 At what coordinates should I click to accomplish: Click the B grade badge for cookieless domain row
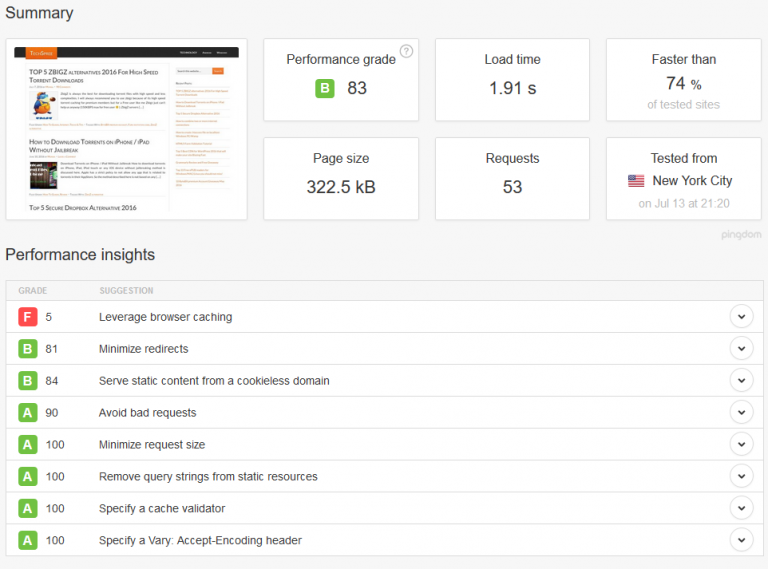pos(28,380)
